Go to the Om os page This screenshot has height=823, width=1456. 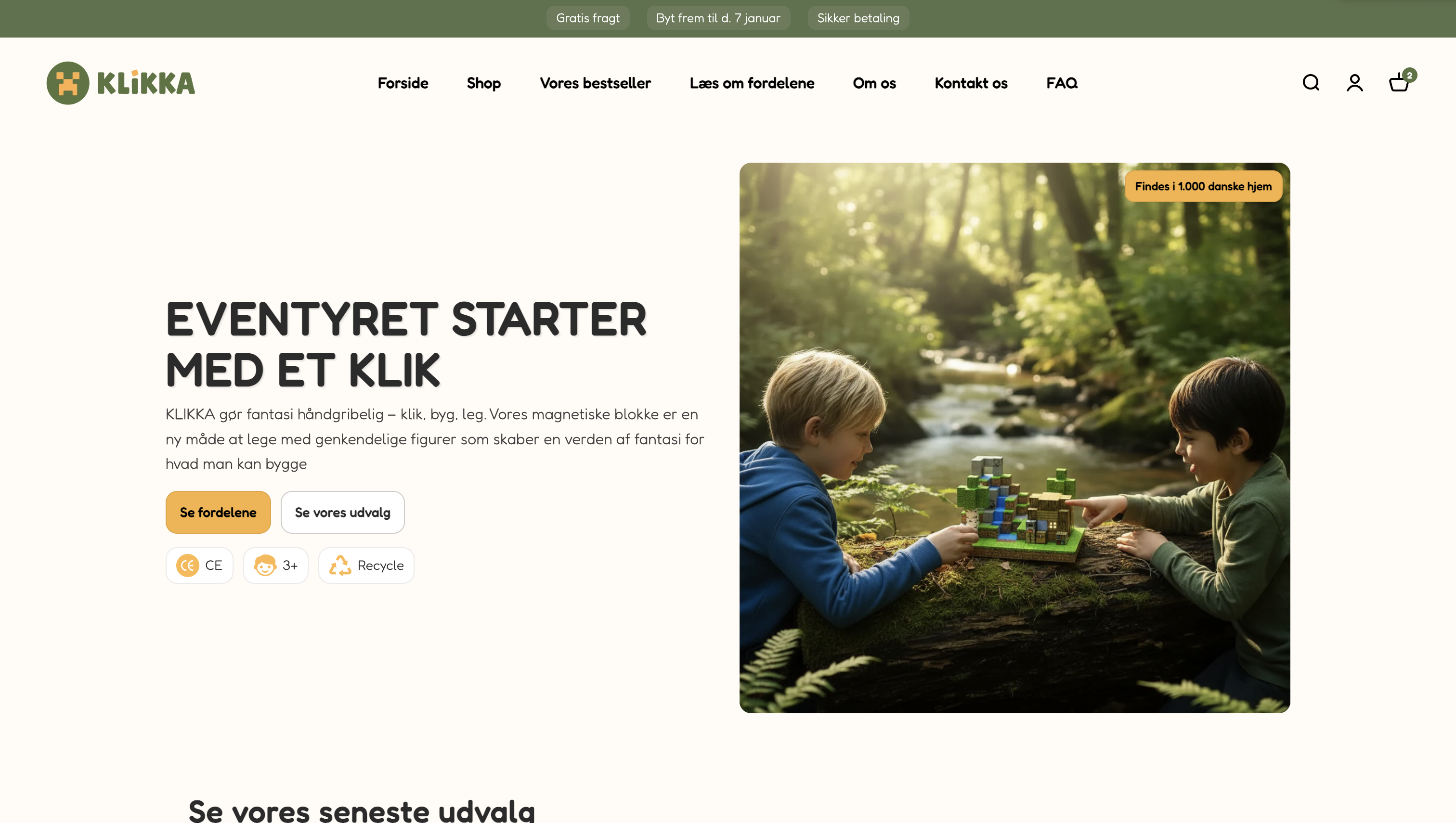874,83
